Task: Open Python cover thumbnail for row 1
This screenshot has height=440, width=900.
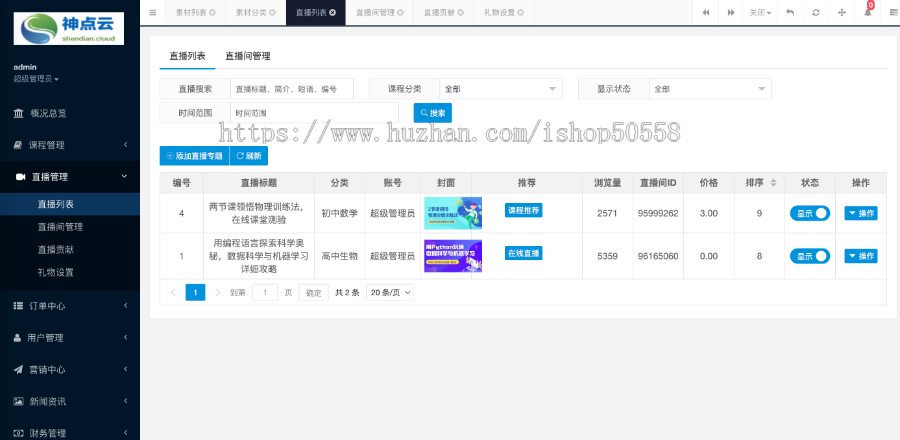Action: pyautogui.click(x=453, y=256)
